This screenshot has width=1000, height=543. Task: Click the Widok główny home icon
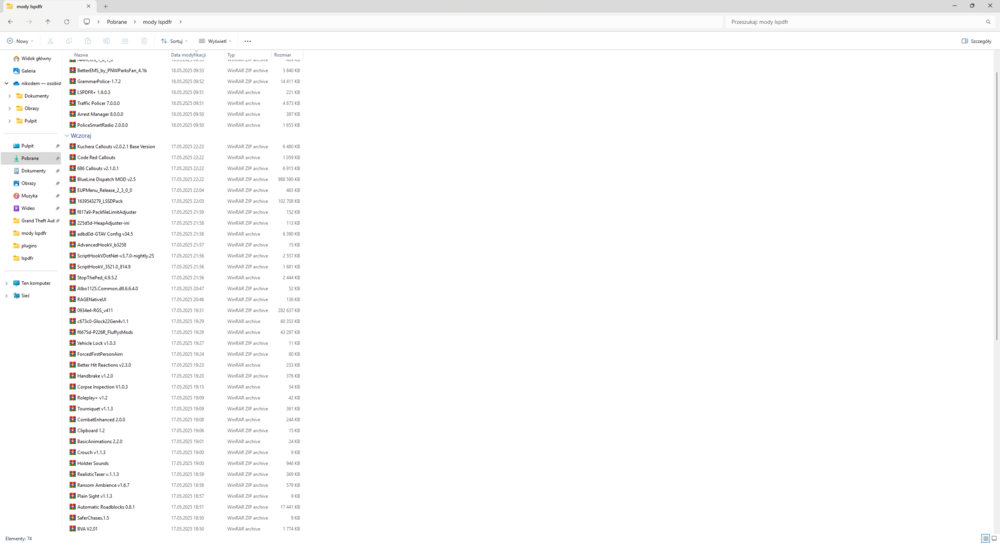(17, 58)
